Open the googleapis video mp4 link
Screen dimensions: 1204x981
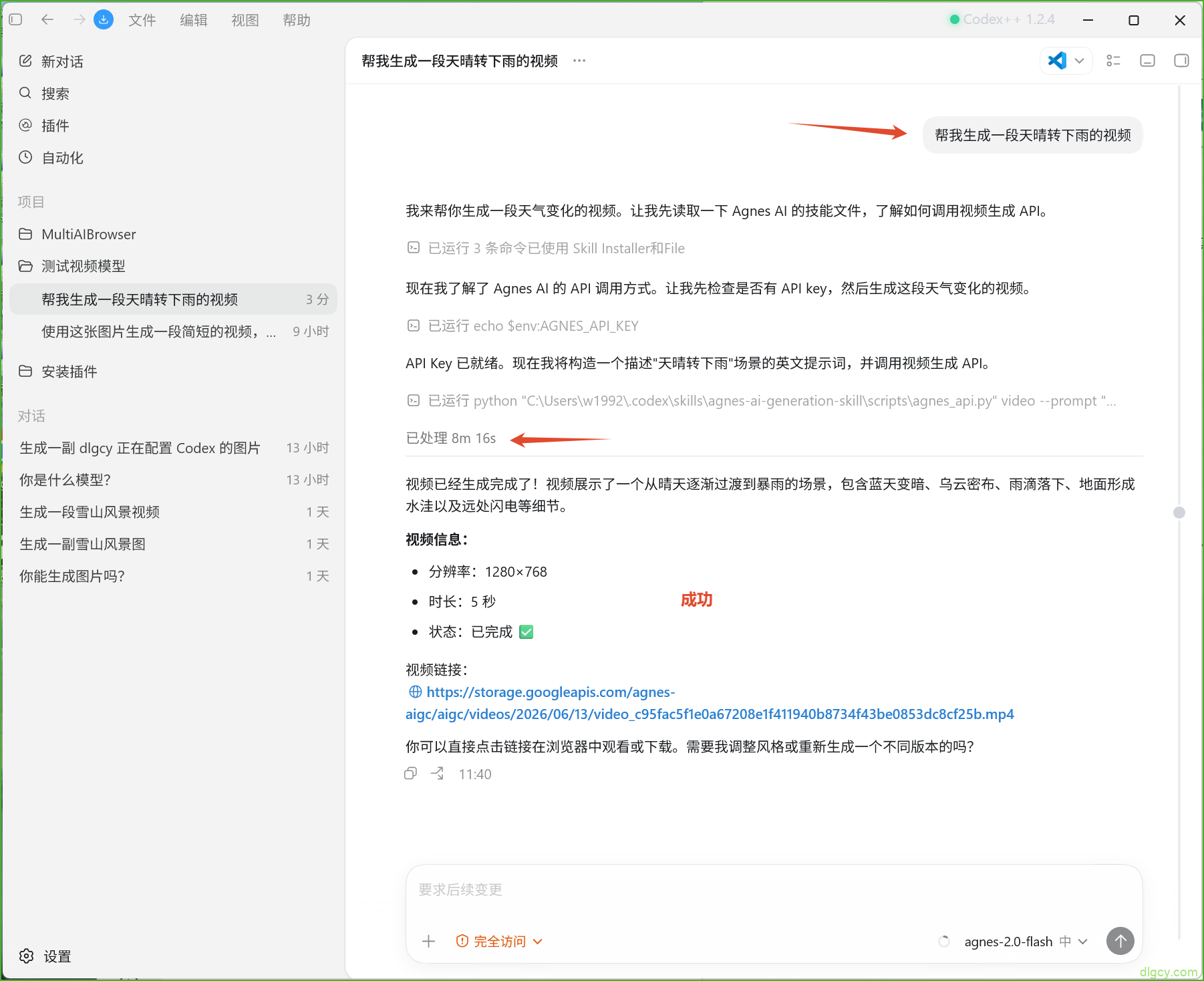(x=710, y=703)
